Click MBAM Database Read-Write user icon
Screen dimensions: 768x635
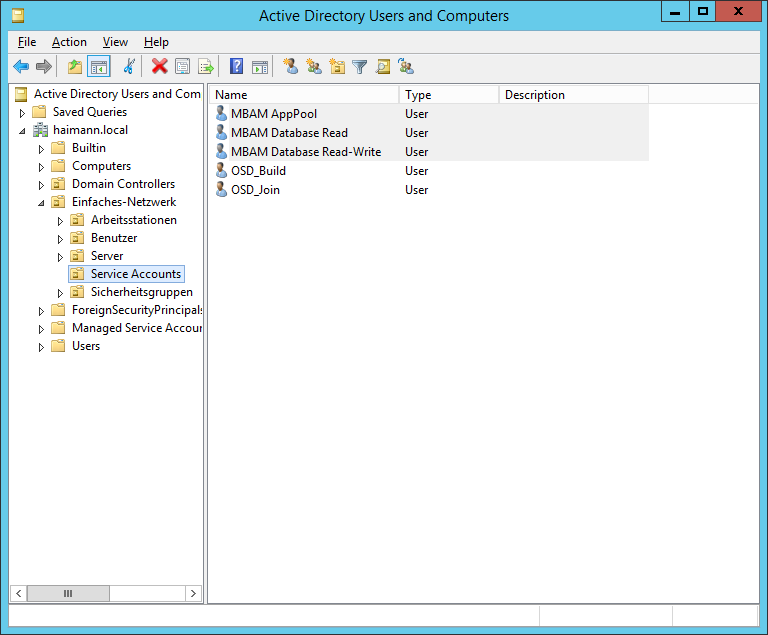[221, 151]
